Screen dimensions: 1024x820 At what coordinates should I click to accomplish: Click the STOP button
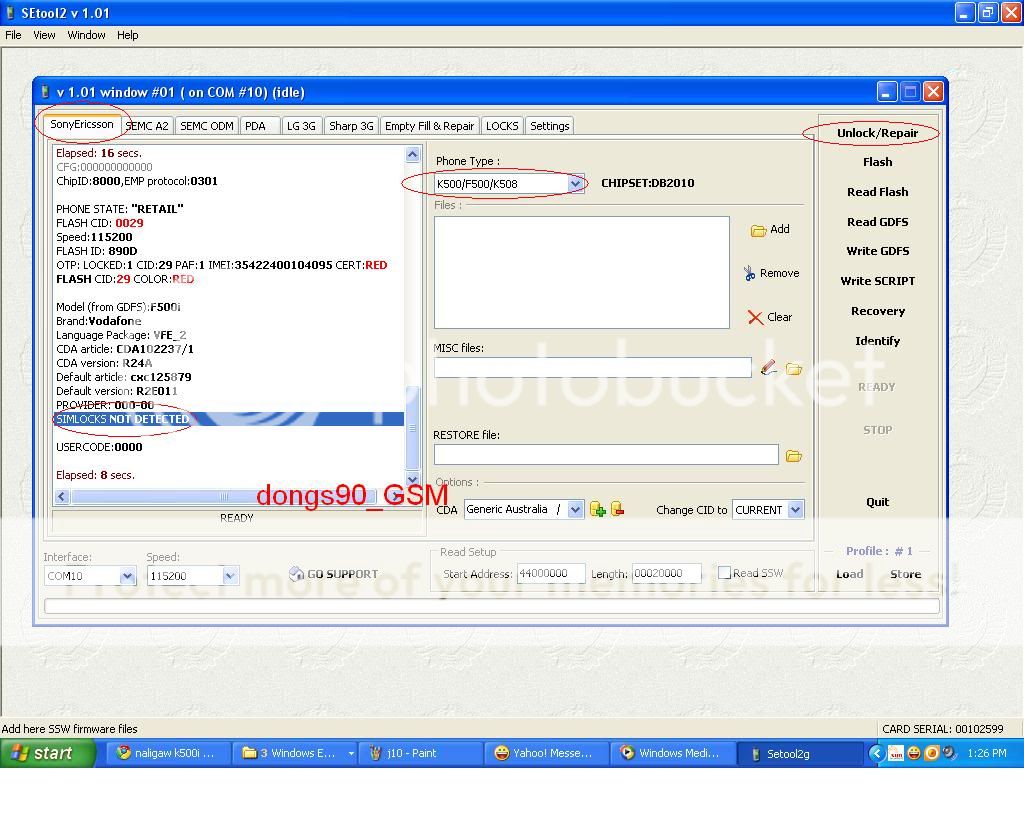(877, 430)
